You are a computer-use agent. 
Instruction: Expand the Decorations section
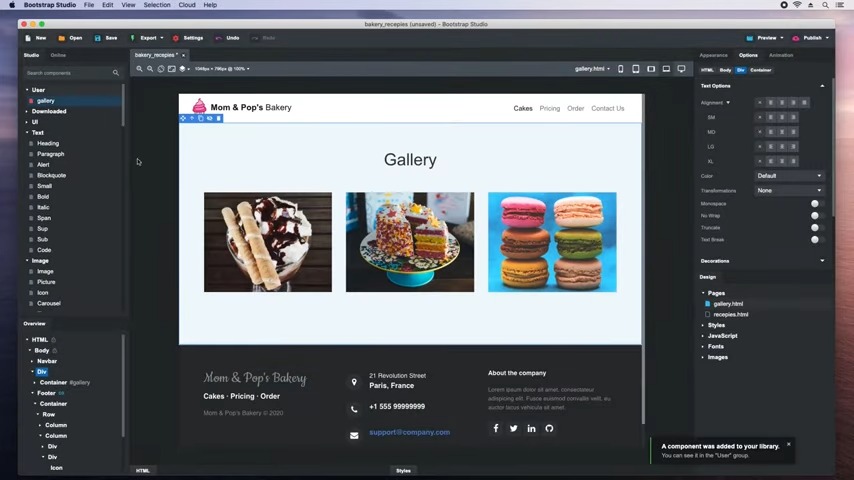pos(822,261)
